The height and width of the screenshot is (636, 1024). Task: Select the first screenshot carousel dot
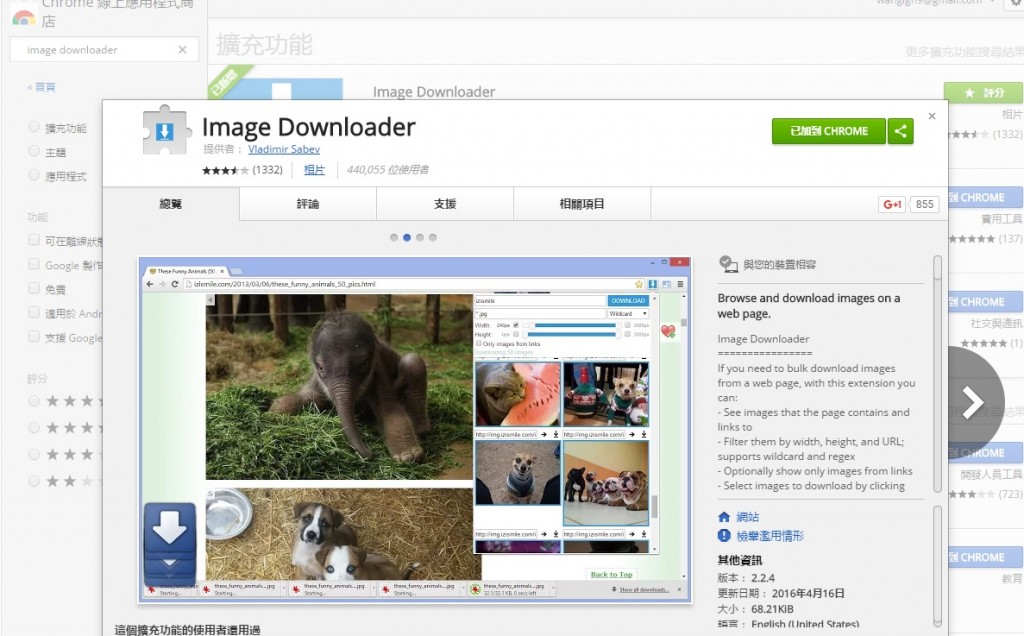click(394, 238)
